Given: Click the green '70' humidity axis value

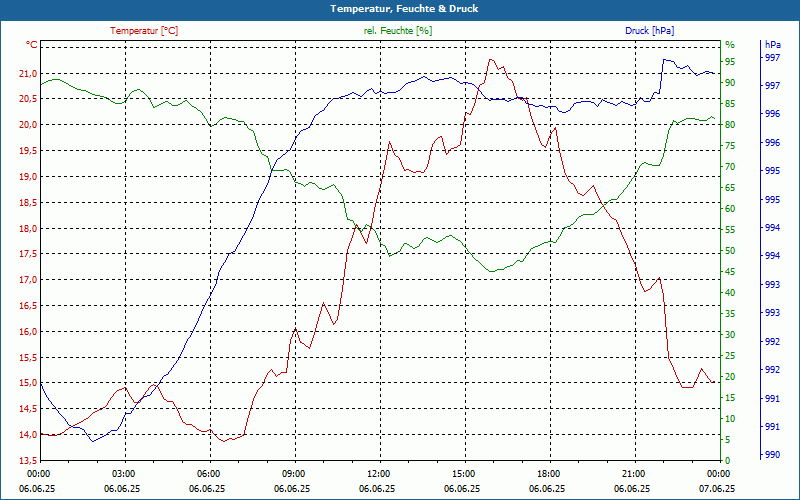Looking at the screenshot, I should point(730,167).
